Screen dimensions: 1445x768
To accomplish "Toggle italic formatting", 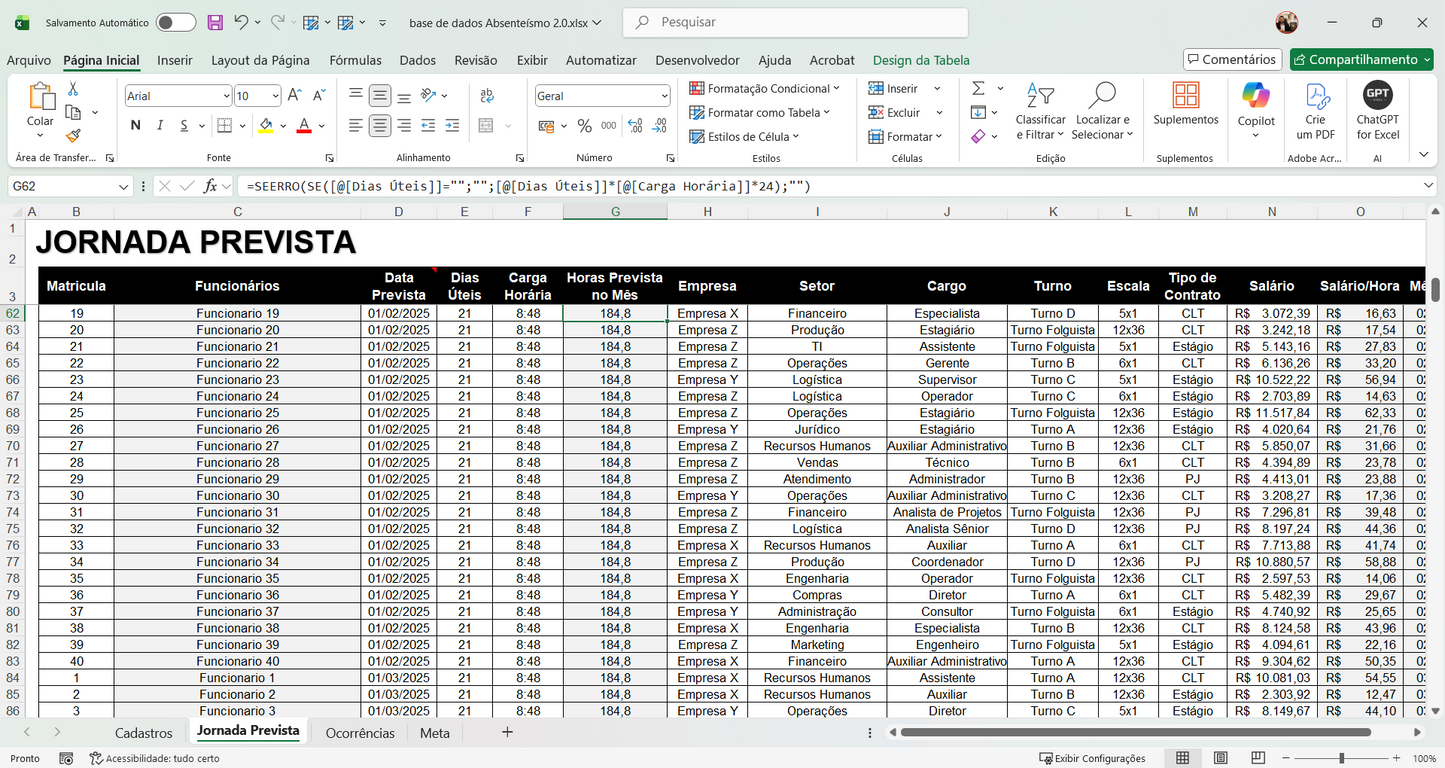I will (160, 126).
